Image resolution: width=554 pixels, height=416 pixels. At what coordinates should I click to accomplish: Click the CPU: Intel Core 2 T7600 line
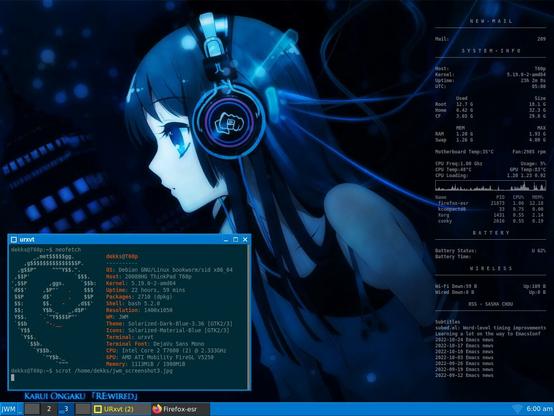point(166,350)
